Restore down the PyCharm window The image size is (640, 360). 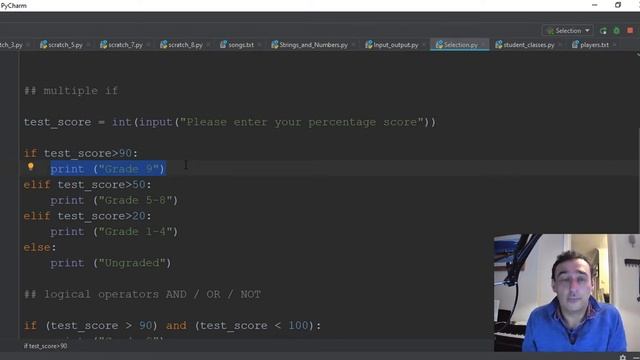tap(618, 5)
